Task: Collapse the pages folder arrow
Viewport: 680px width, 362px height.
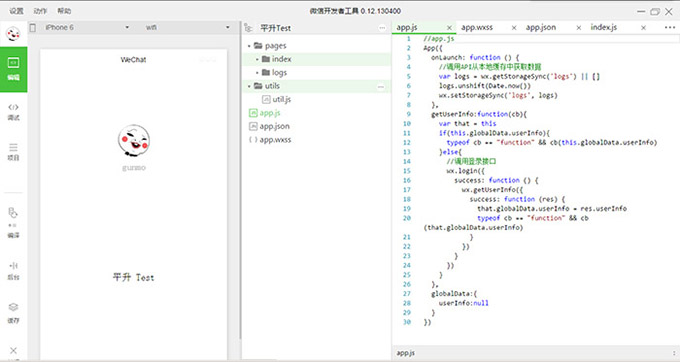Action: 249,46
